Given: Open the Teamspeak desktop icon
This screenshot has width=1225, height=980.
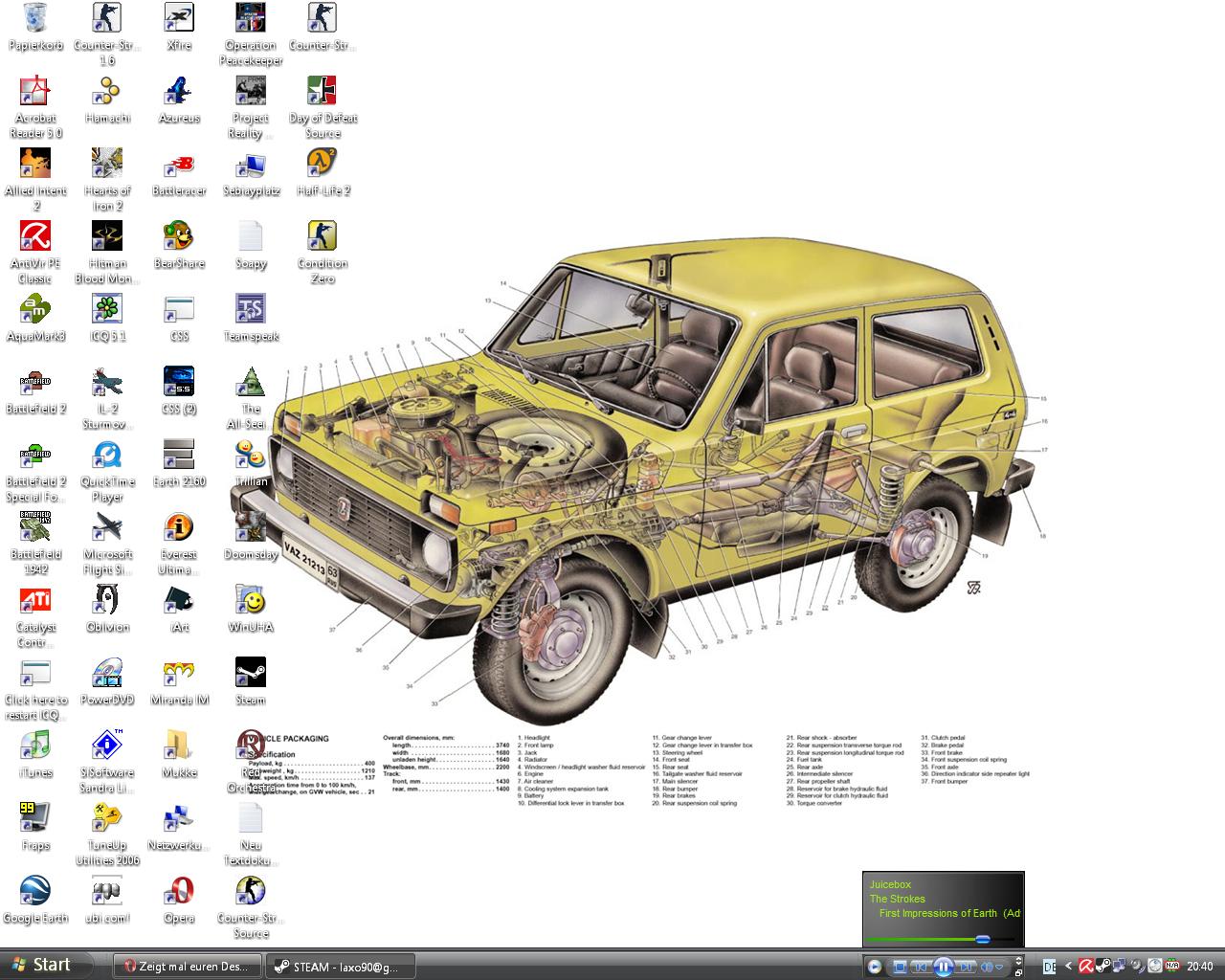Looking at the screenshot, I should click(251, 319).
